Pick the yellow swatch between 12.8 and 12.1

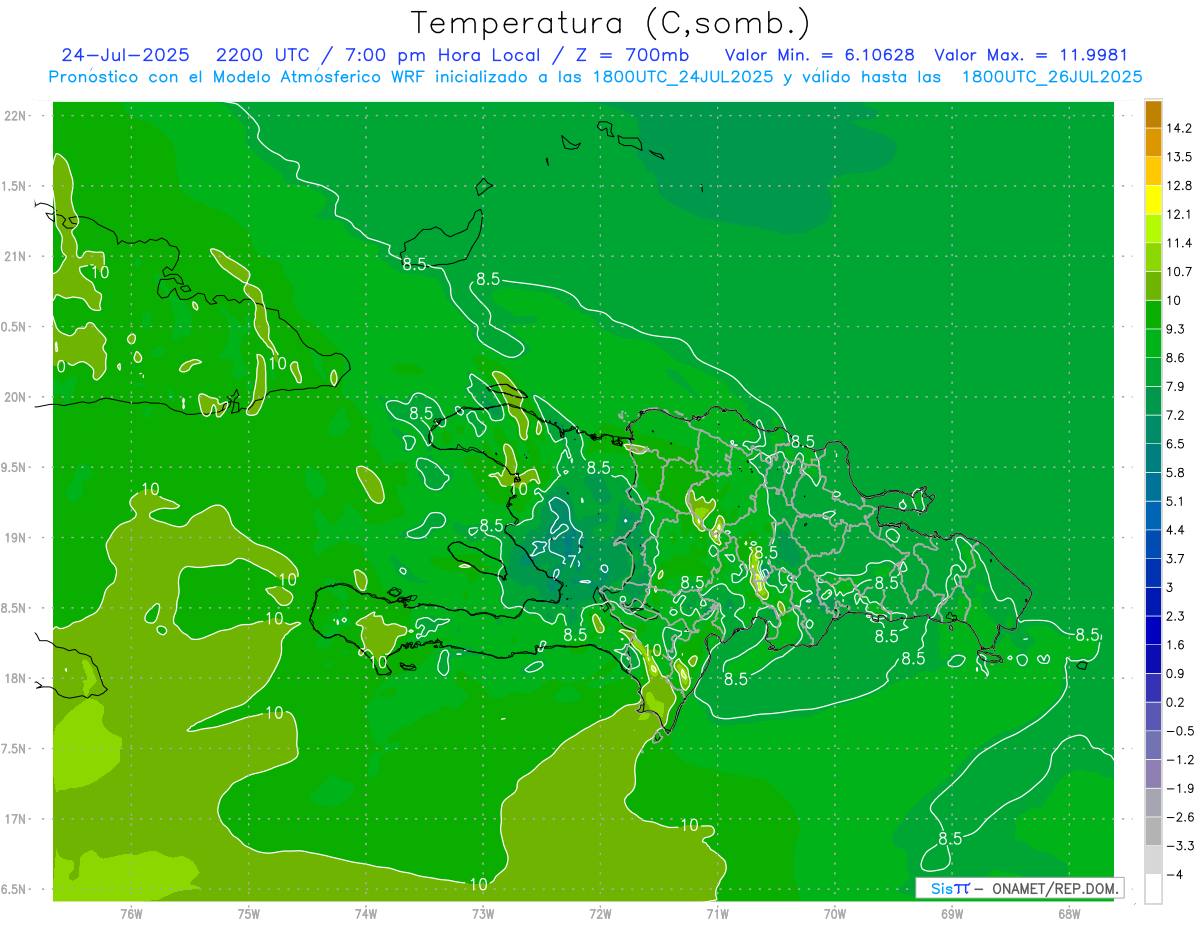click(x=1153, y=200)
